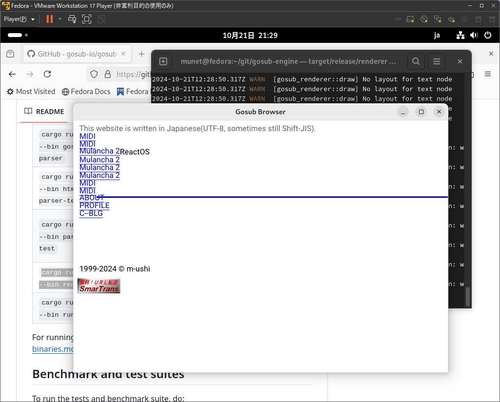Viewport: 500px width, 402px height.
Task: Close the Gosub Browser window
Action: coord(439,112)
